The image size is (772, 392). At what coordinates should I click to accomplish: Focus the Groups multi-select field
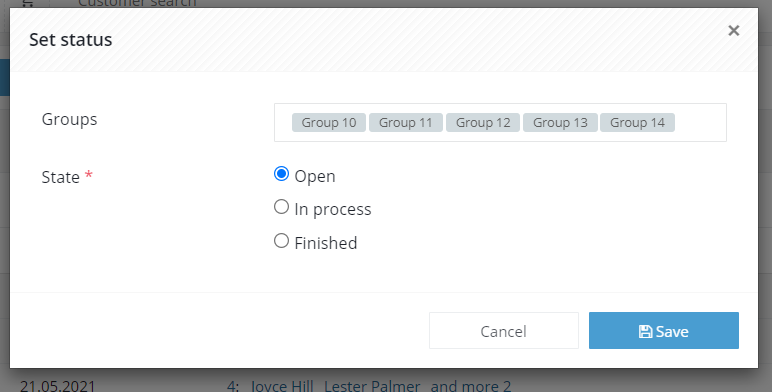pyautogui.click(x=500, y=123)
